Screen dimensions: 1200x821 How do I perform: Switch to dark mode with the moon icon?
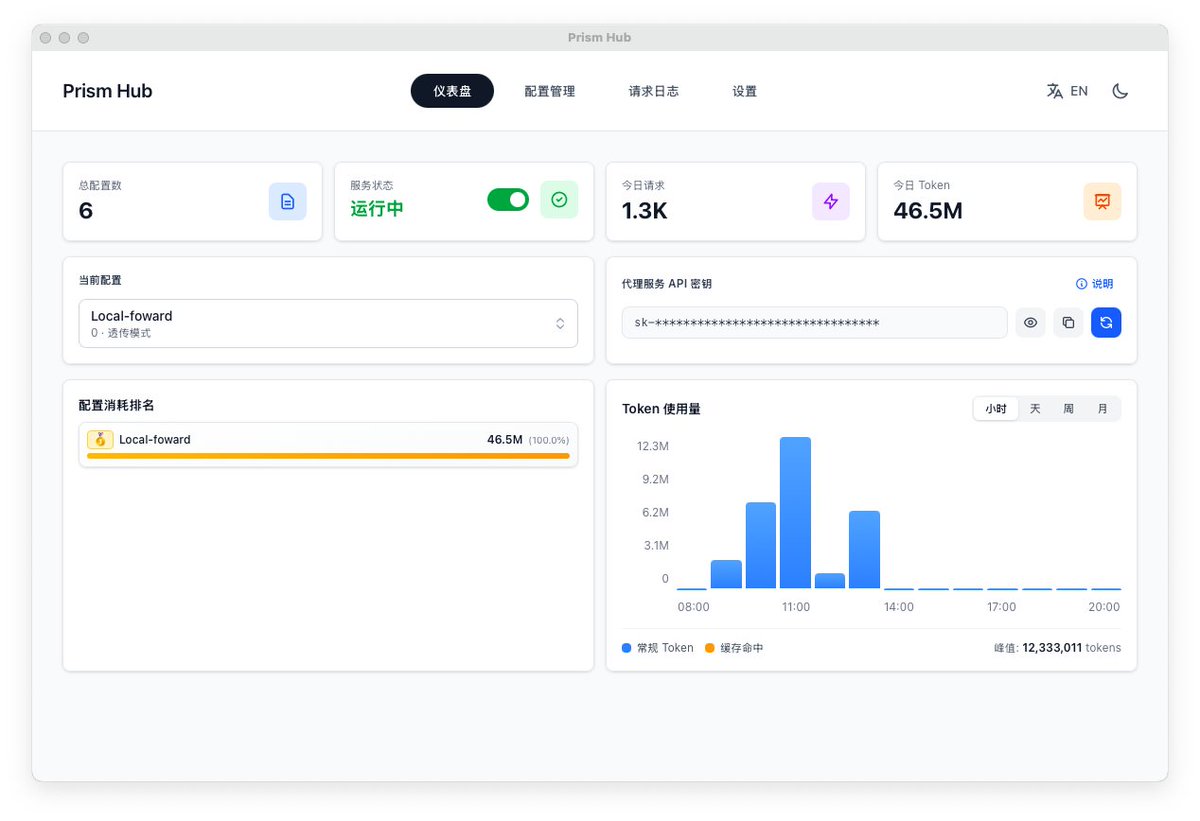coord(1120,91)
